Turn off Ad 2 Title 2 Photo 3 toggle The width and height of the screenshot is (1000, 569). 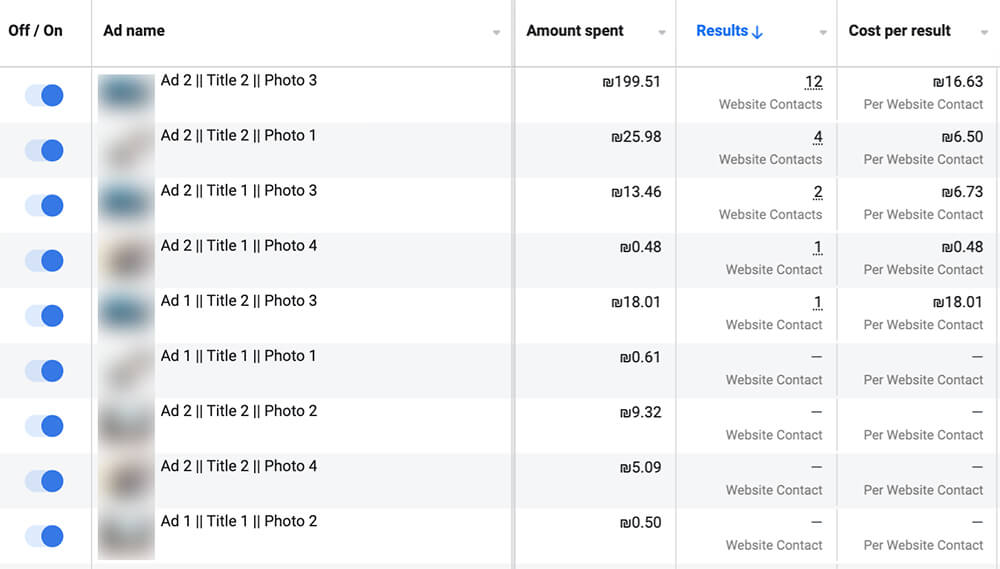click(45, 95)
